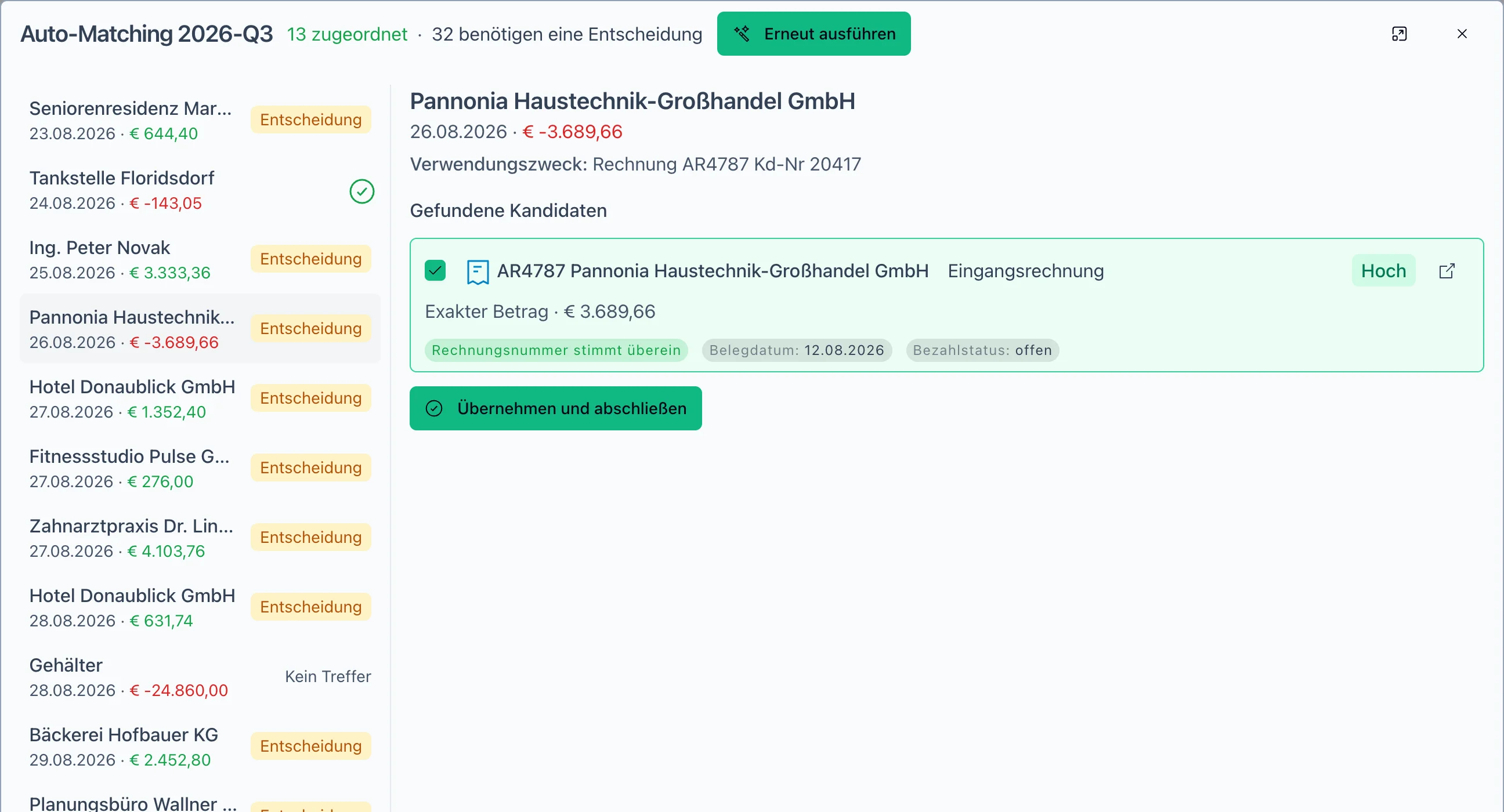Select Tankstelle Floridsdorf transaction
1504x812 pixels.
[x=200, y=190]
